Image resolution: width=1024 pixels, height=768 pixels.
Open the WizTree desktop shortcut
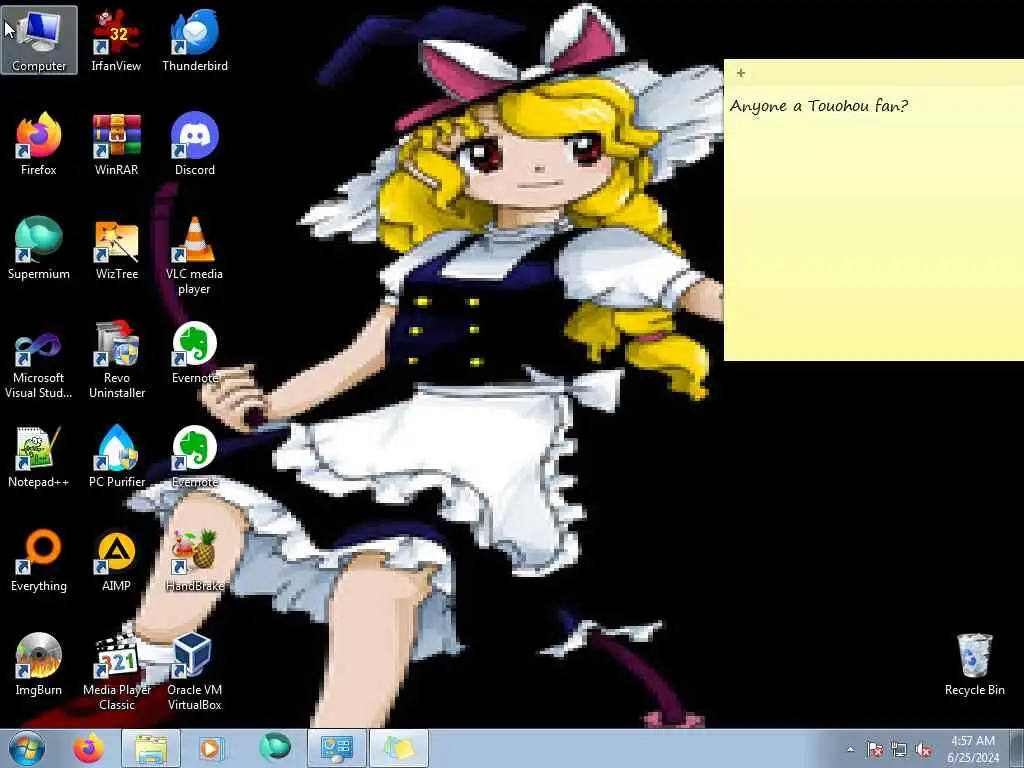(116, 248)
